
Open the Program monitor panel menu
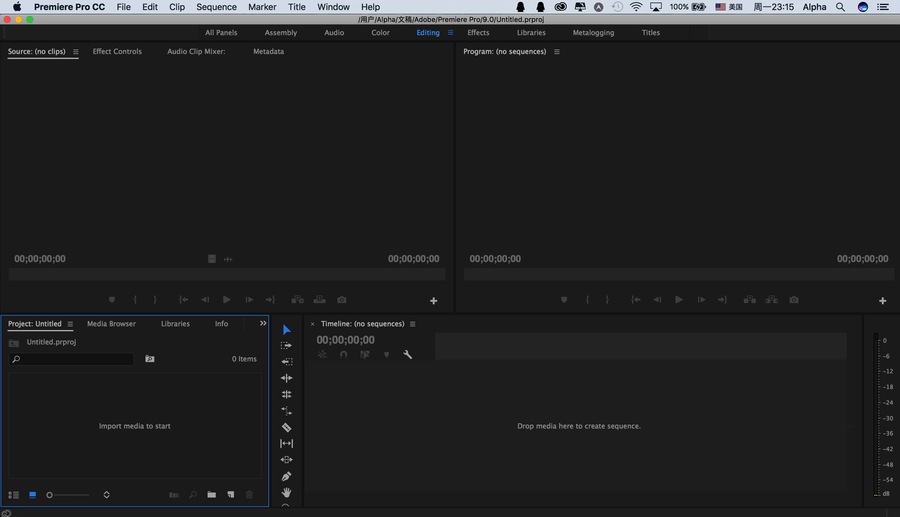(x=557, y=52)
